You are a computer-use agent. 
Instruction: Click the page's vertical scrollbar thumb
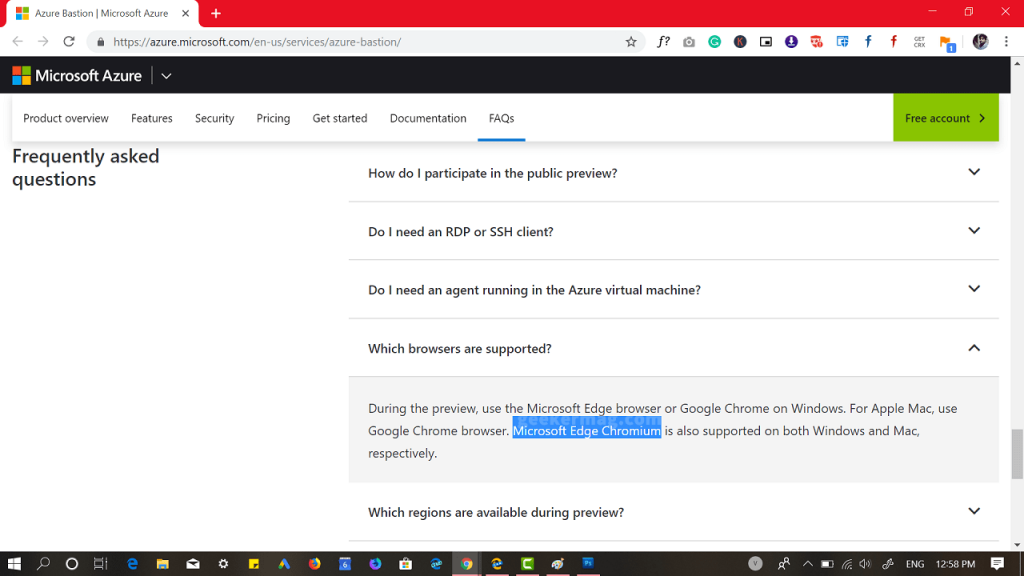pos(1017,453)
